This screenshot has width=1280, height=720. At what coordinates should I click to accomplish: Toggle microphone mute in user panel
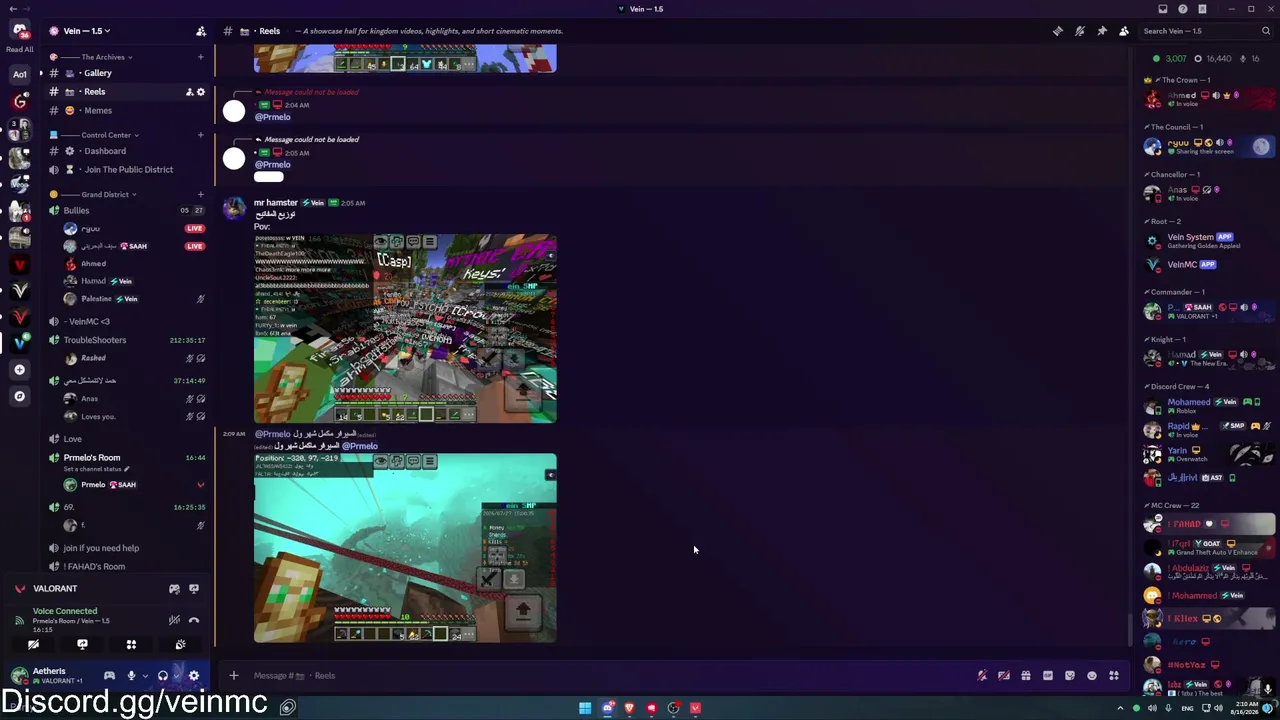pos(131,676)
